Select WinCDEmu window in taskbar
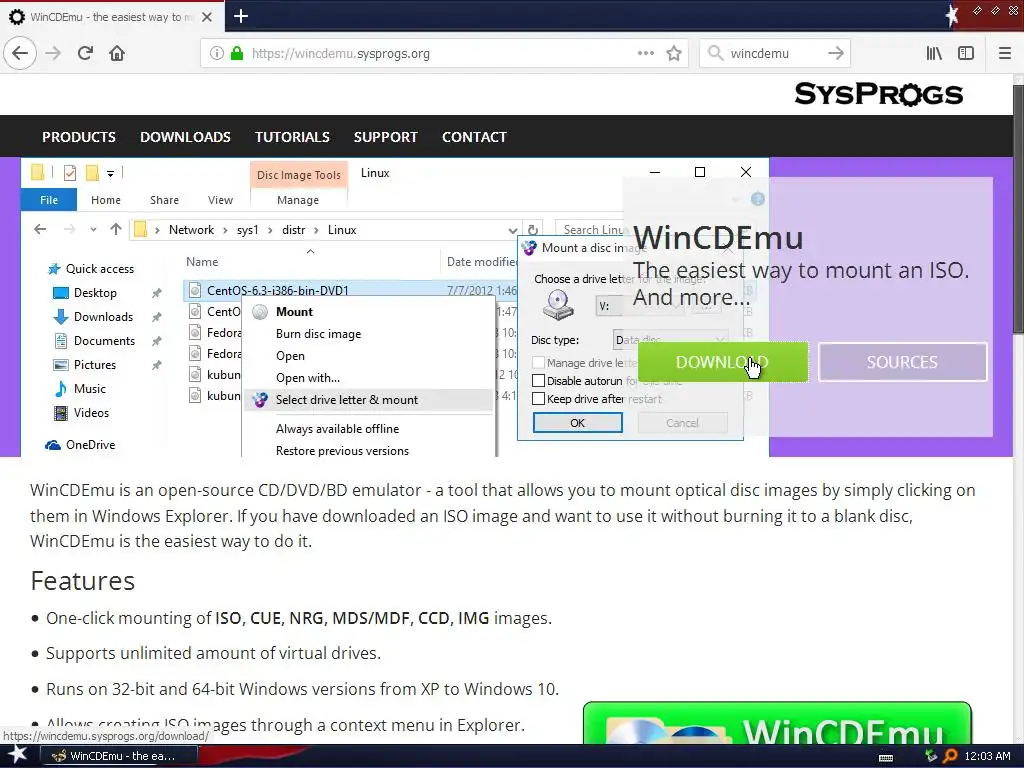 pos(118,756)
